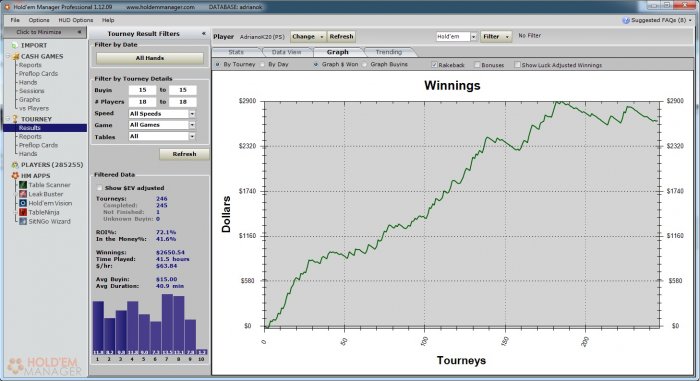Image resolution: width=700 pixels, height=381 pixels.
Task: Open the Game dropdown
Action: (192, 125)
